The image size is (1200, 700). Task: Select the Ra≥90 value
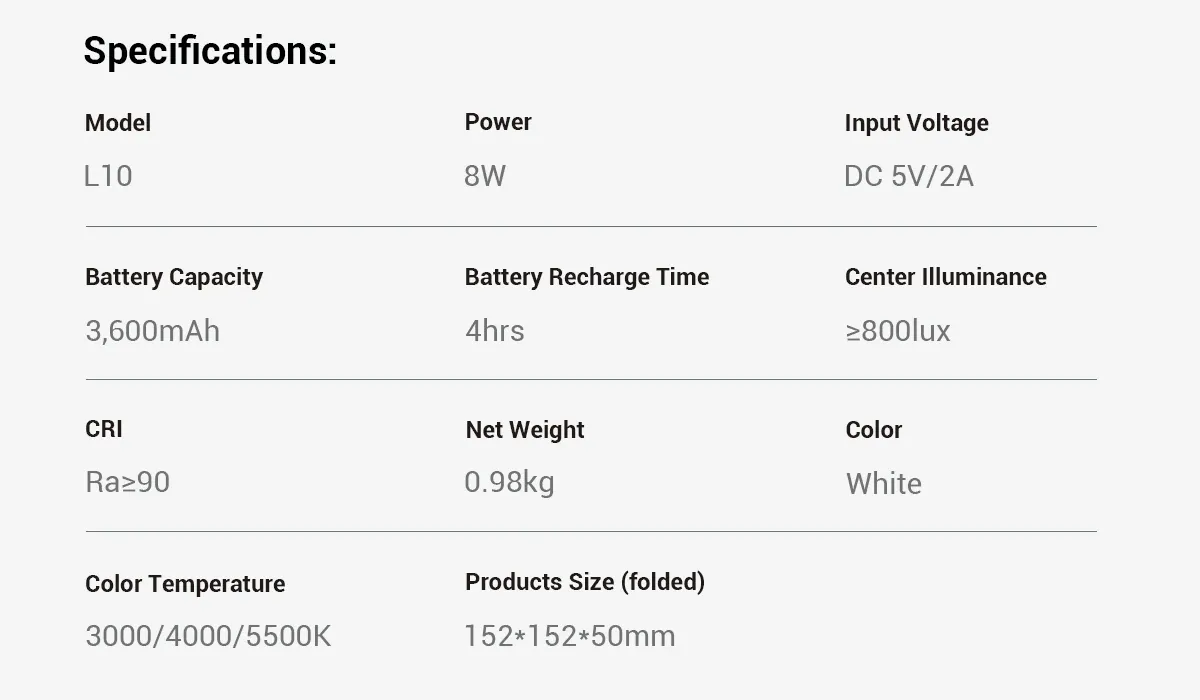[128, 482]
